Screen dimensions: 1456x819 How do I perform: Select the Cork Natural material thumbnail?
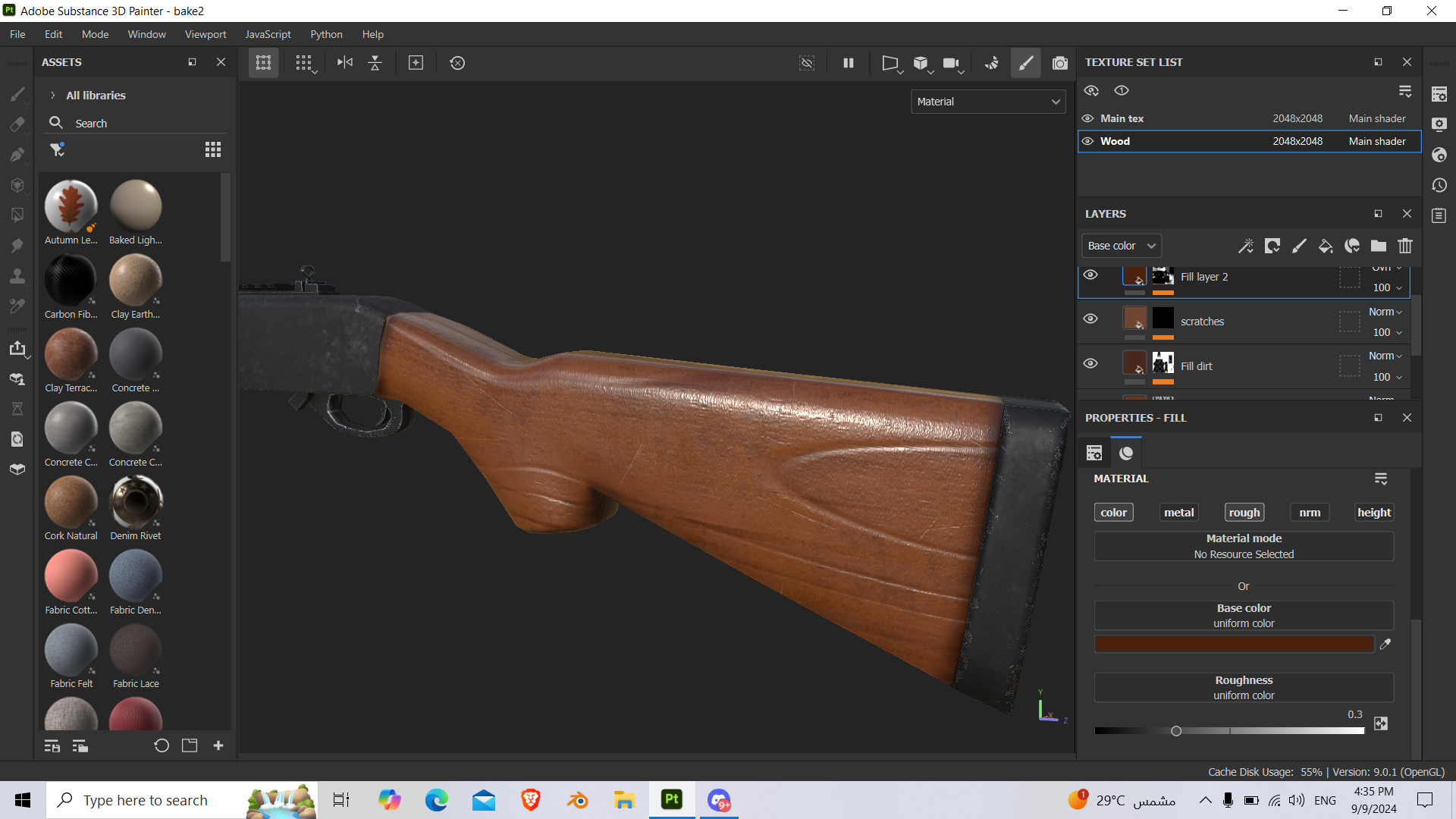pos(71,502)
